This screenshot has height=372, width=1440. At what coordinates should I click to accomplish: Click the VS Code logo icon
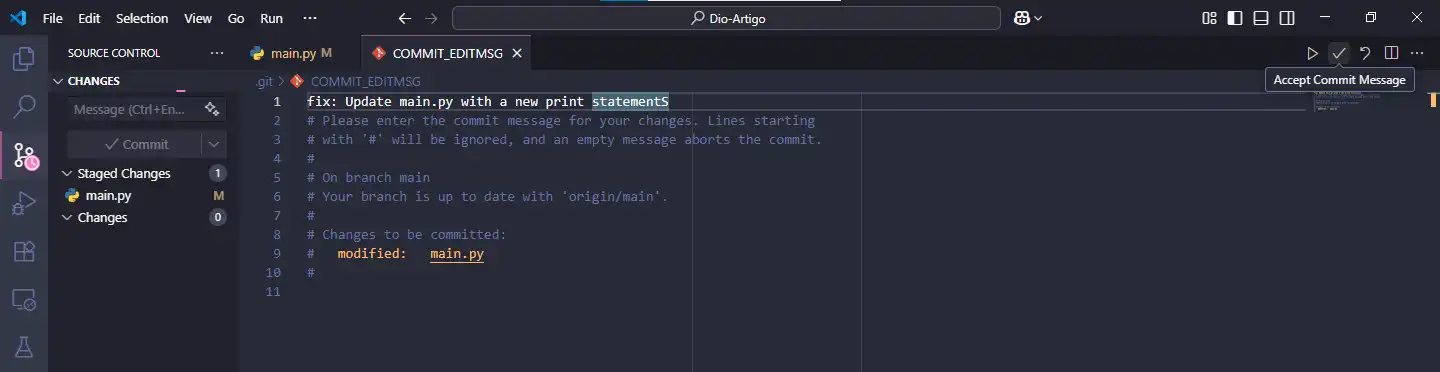tap(18, 18)
